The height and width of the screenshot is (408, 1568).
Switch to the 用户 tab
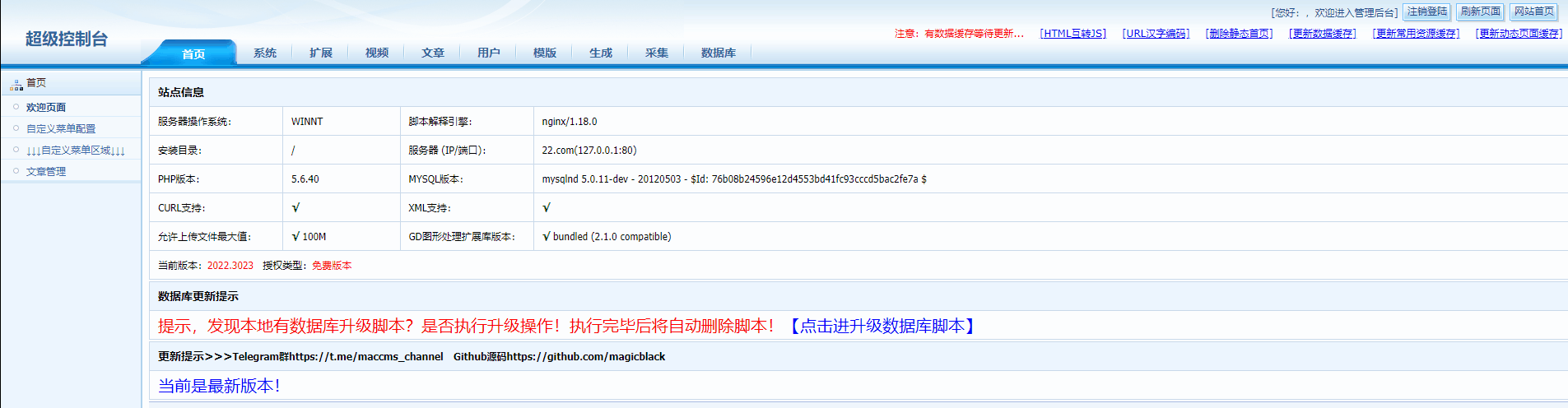click(x=489, y=53)
